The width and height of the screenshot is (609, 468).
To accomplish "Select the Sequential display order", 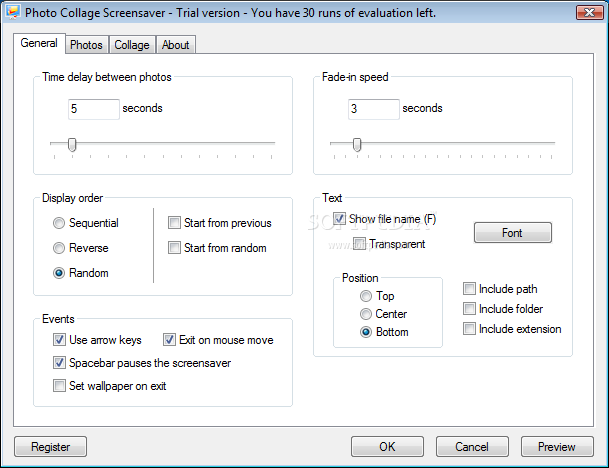I will tap(59, 223).
